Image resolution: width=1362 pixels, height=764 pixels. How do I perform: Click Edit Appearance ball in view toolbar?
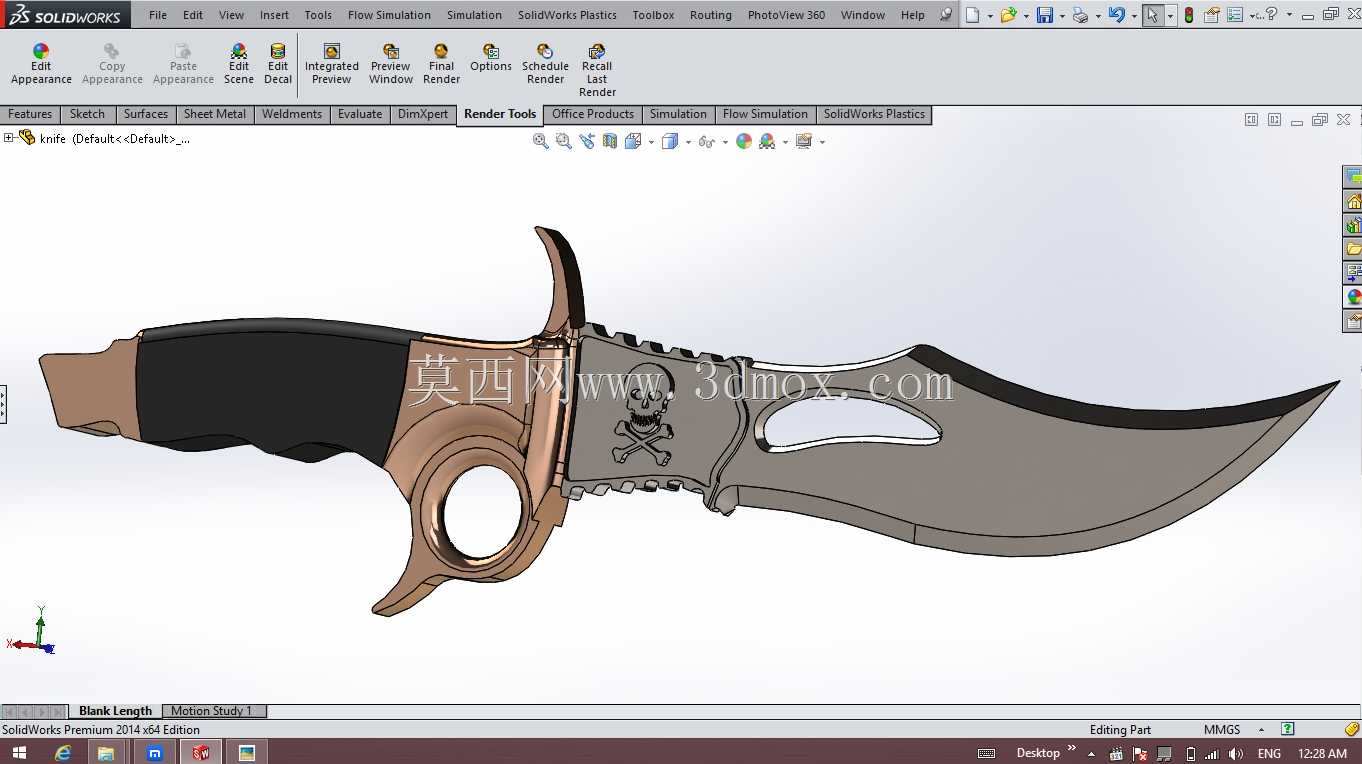tap(744, 142)
